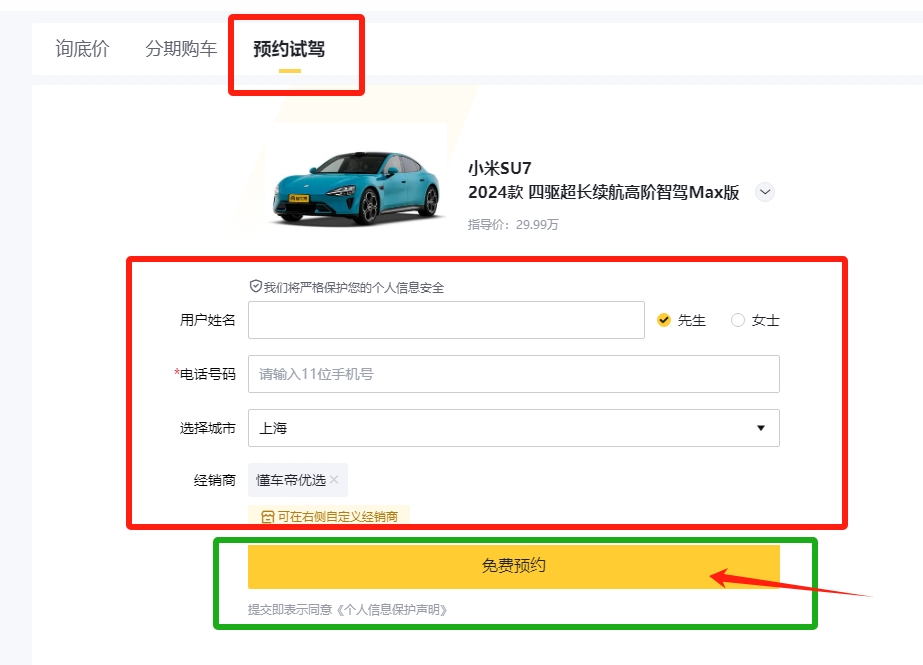Click the 指导价 29.99万 price text
This screenshot has width=923, height=665.
click(x=513, y=224)
